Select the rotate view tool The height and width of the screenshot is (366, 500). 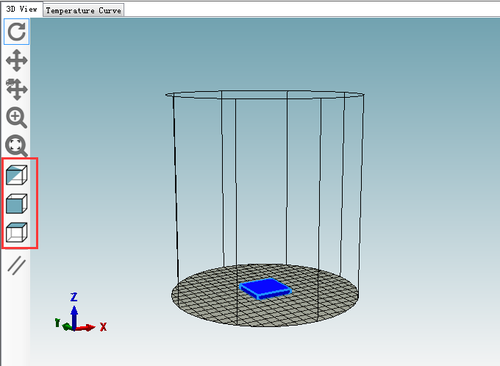(x=16, y=32)
